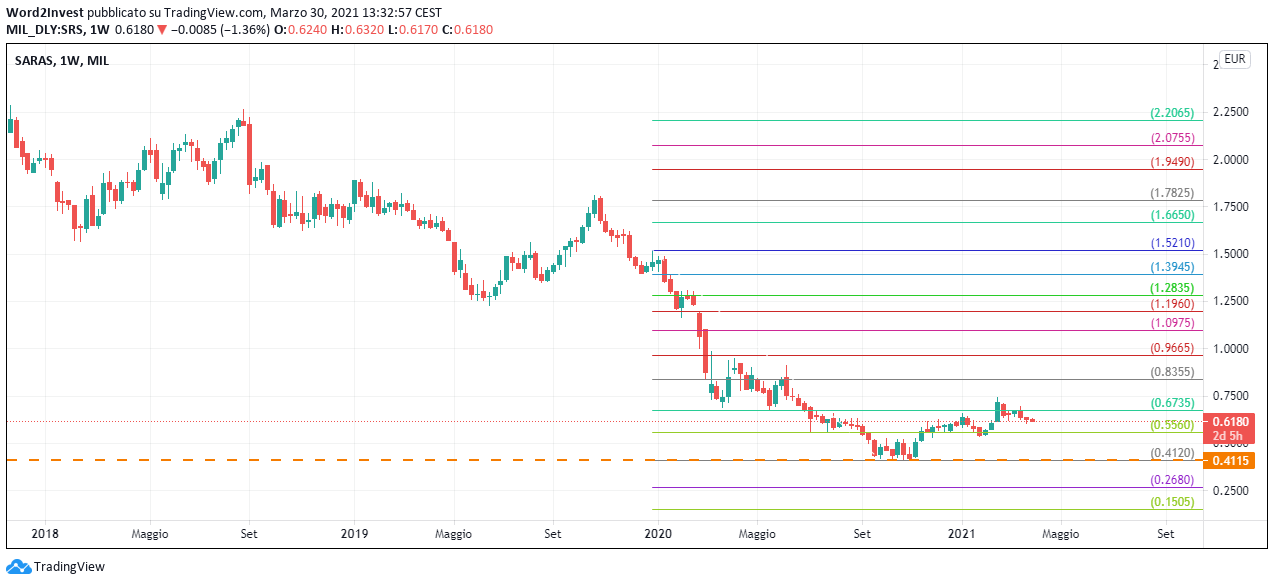Click the 2020 time axis label

coord(657,535)
